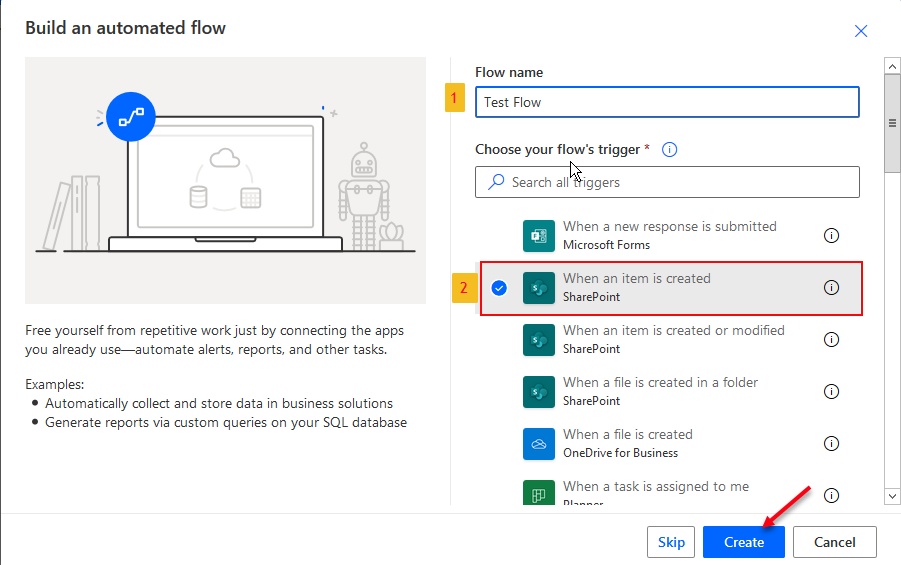Click the OneDrive for Business trigger icon

[538, 444]
